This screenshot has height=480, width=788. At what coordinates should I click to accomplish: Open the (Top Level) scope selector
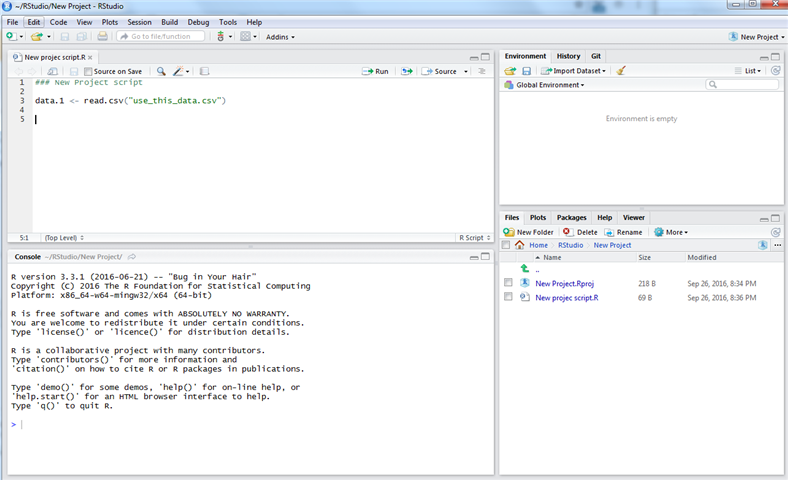point(64,238)
